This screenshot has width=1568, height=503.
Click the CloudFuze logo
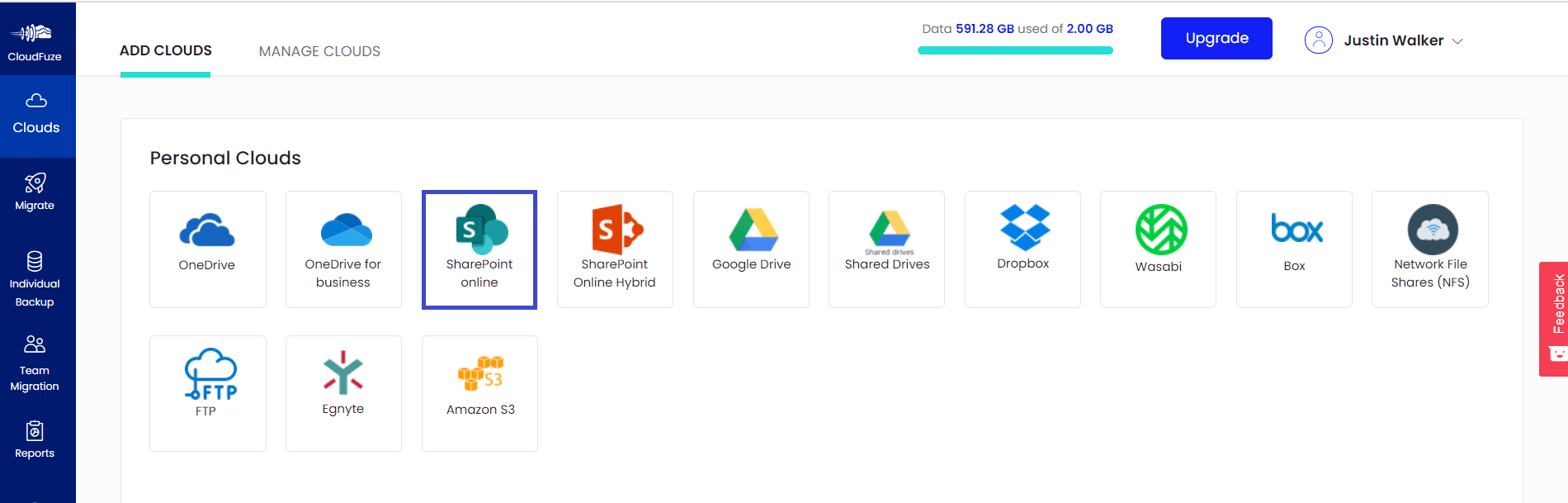[34, 41]
